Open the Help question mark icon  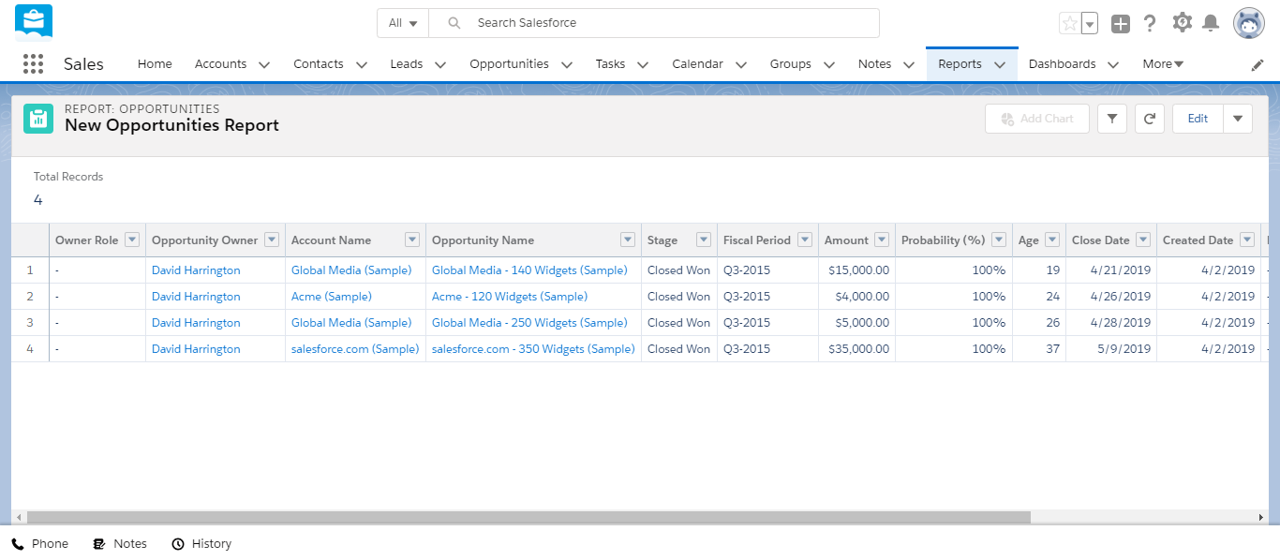[1150, 23]
